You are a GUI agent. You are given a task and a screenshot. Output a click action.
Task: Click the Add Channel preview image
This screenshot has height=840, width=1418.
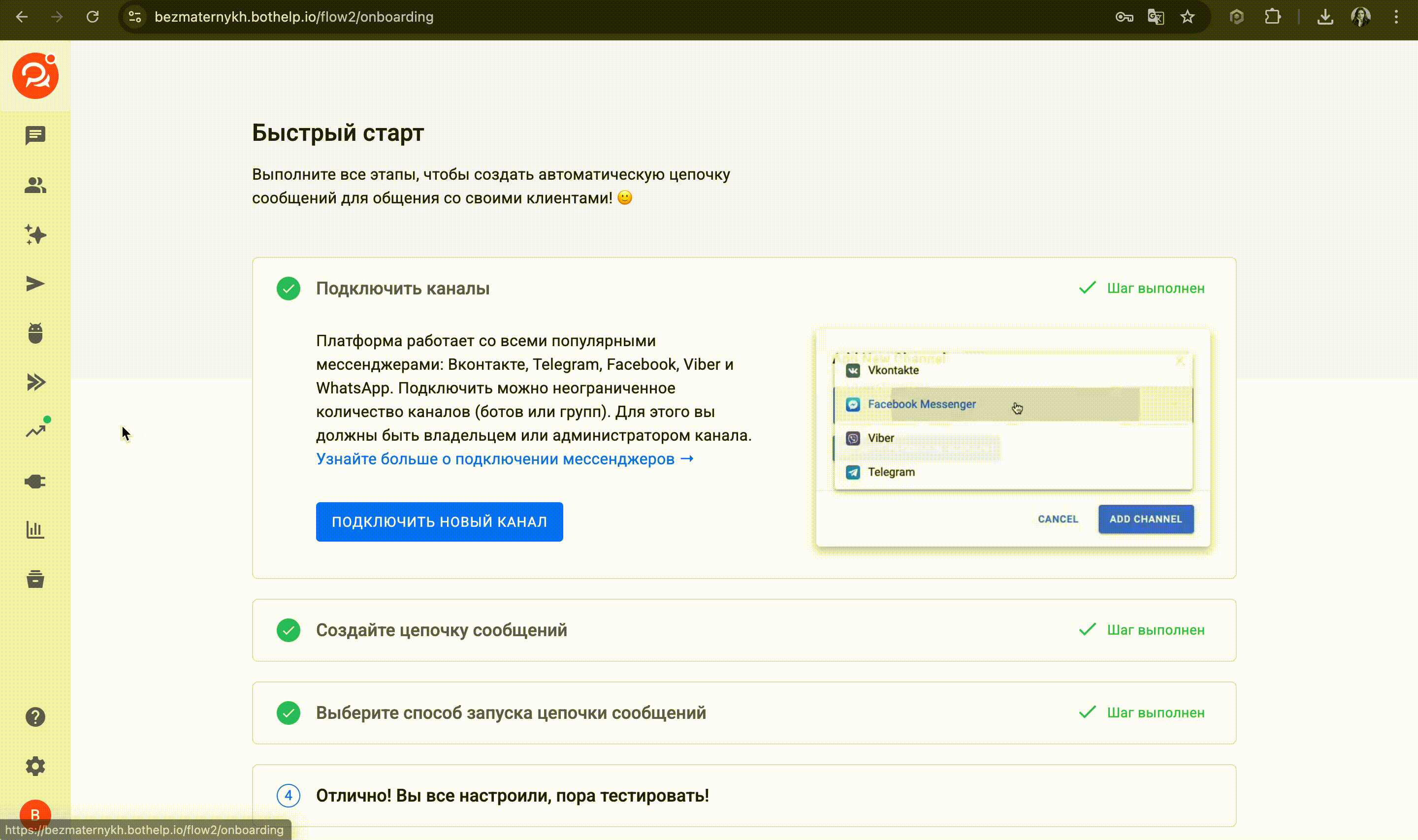(x=1012, y=438)
